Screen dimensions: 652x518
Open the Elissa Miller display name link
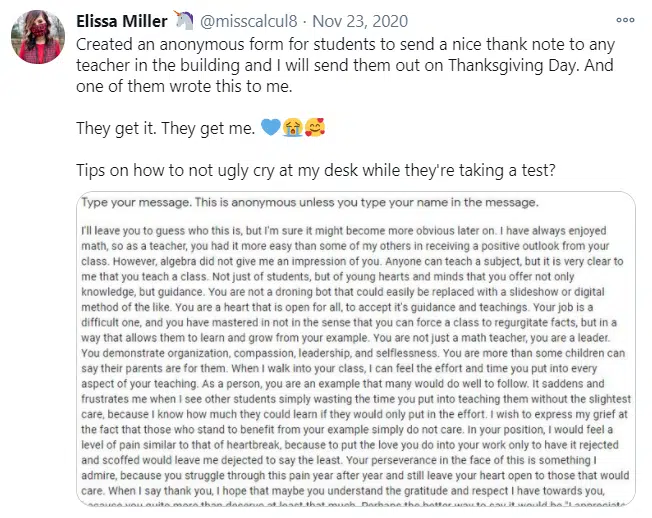(x=122, y=21)
